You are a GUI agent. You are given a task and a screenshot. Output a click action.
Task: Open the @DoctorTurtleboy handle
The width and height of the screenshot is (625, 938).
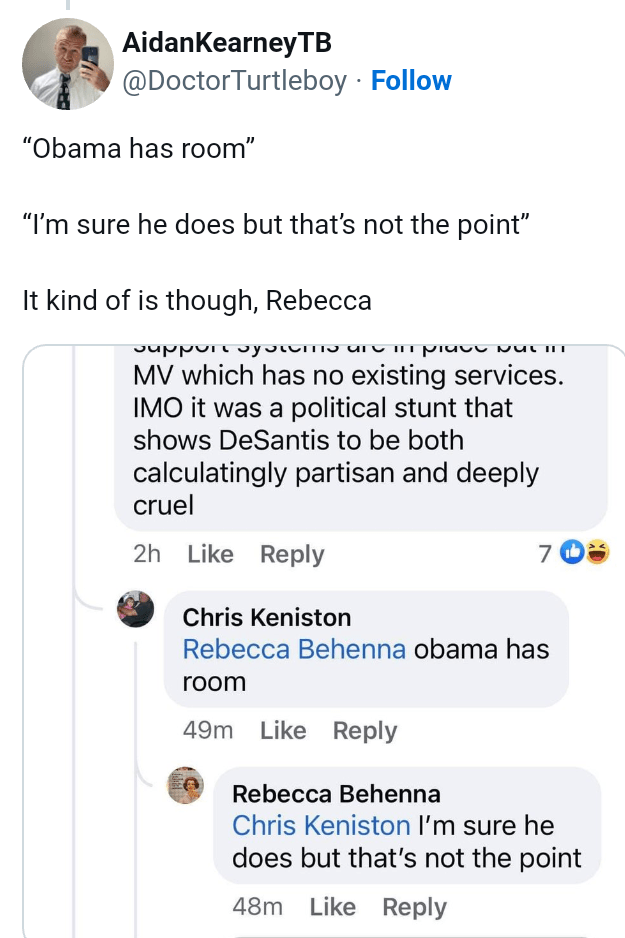click(234, 80)
